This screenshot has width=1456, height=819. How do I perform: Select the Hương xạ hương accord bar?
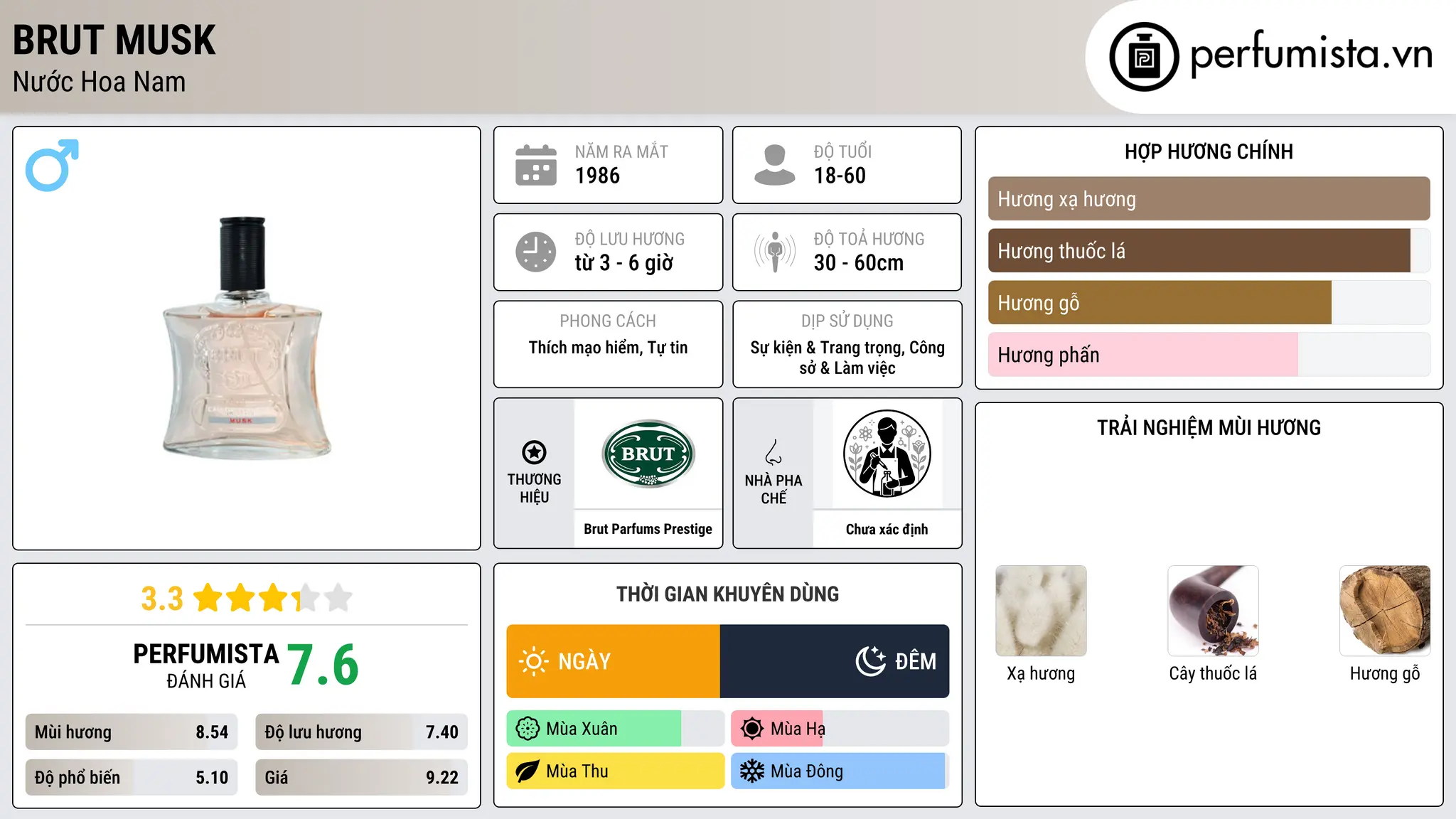1209,198
